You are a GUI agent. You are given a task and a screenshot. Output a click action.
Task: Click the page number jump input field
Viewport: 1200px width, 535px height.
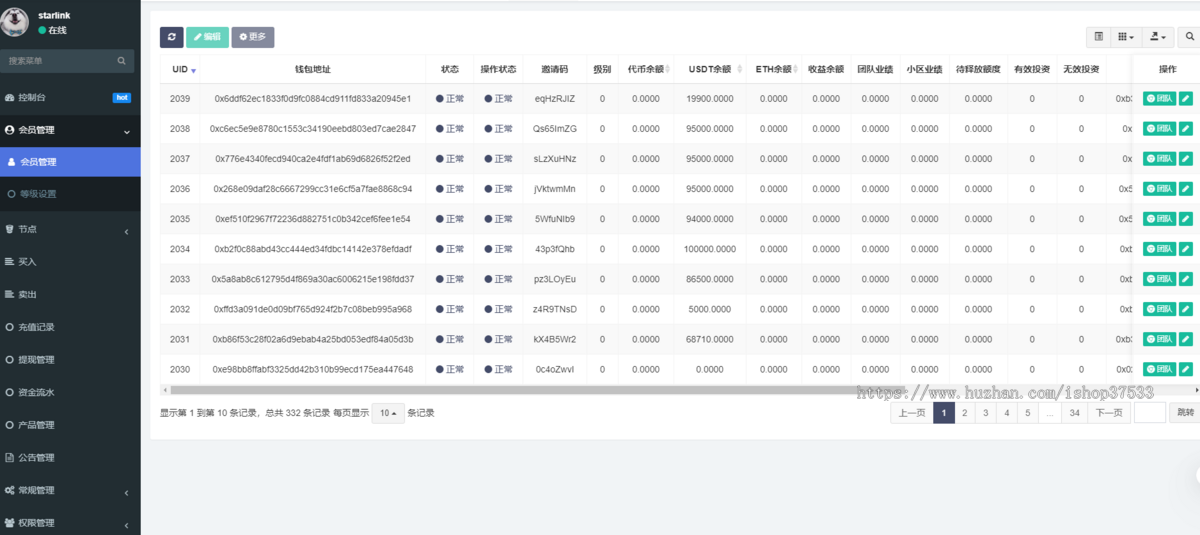pyautogui.click(x=1149, y=413)
